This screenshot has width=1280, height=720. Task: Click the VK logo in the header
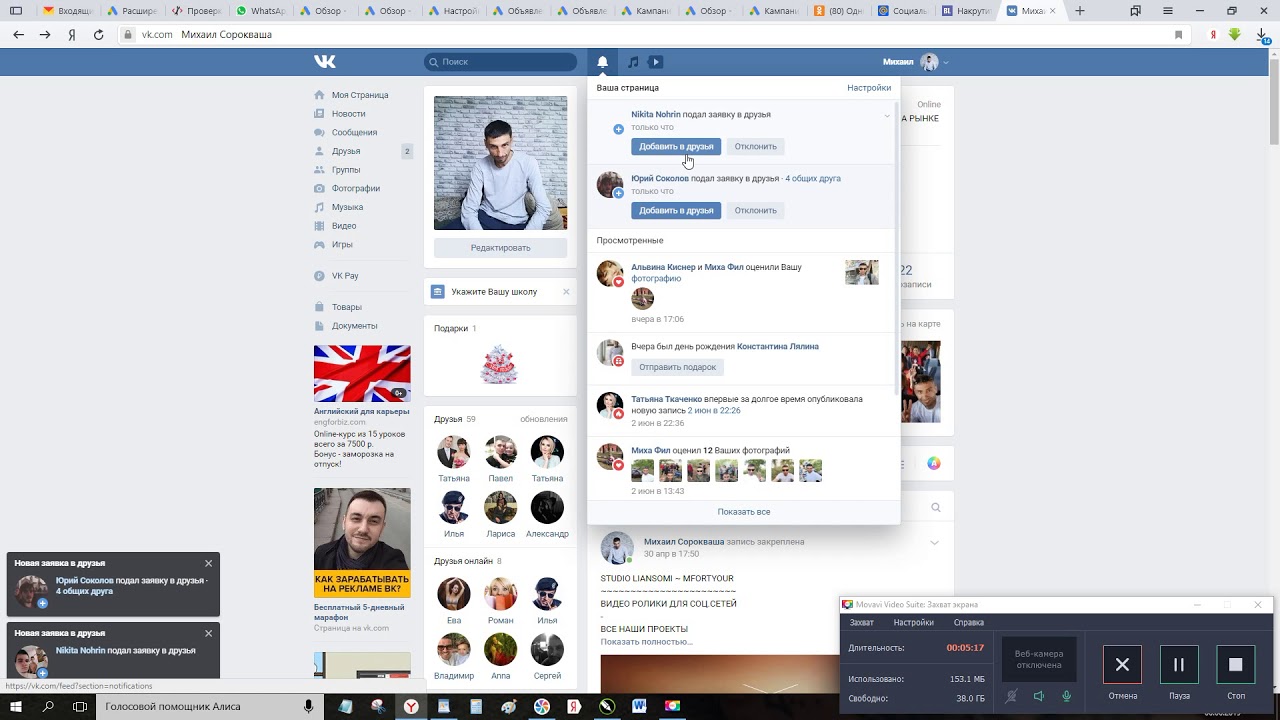pos(325,62)
